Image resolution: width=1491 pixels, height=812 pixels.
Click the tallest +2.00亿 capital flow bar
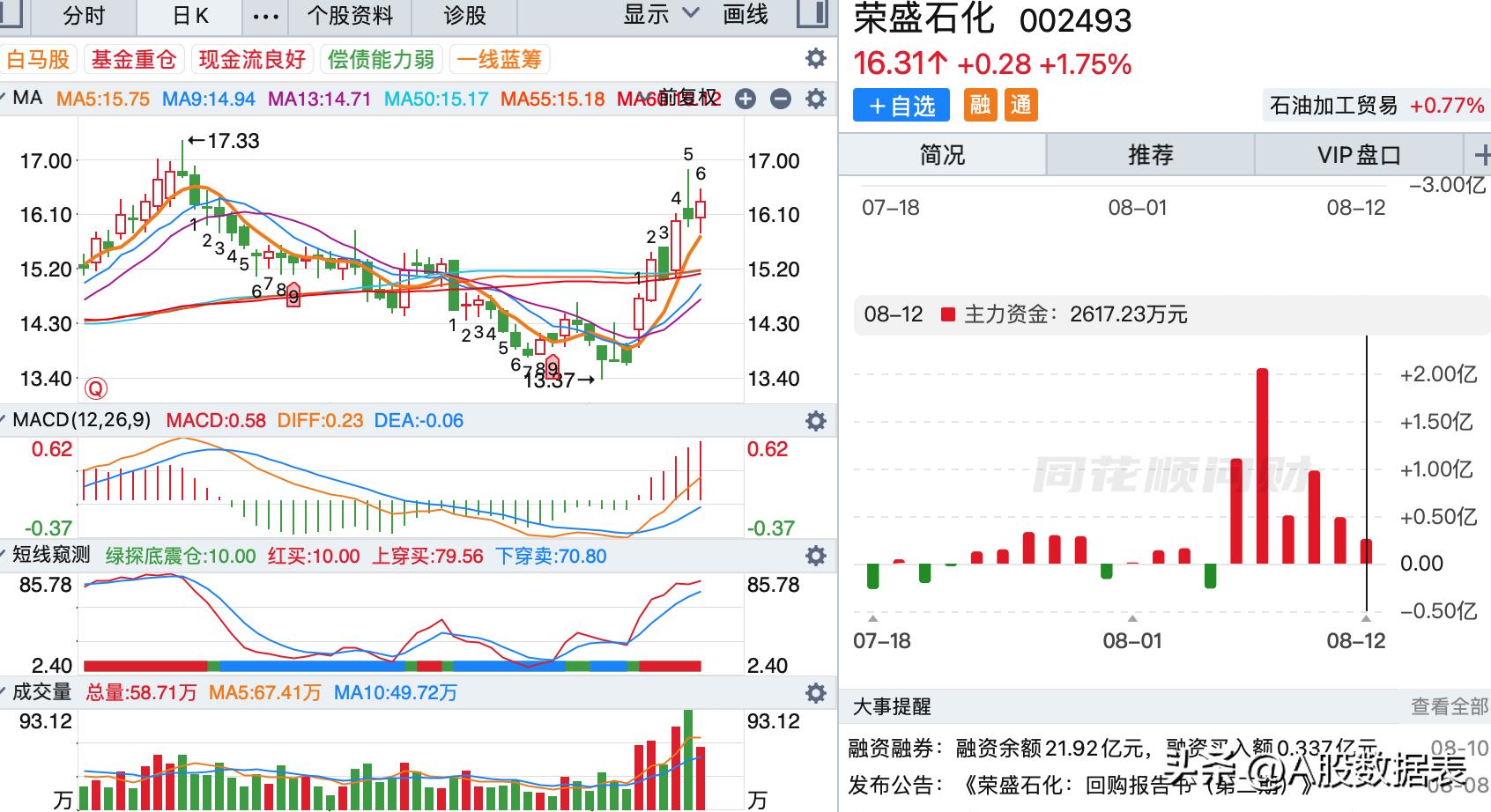click(x=1262, y=466)
